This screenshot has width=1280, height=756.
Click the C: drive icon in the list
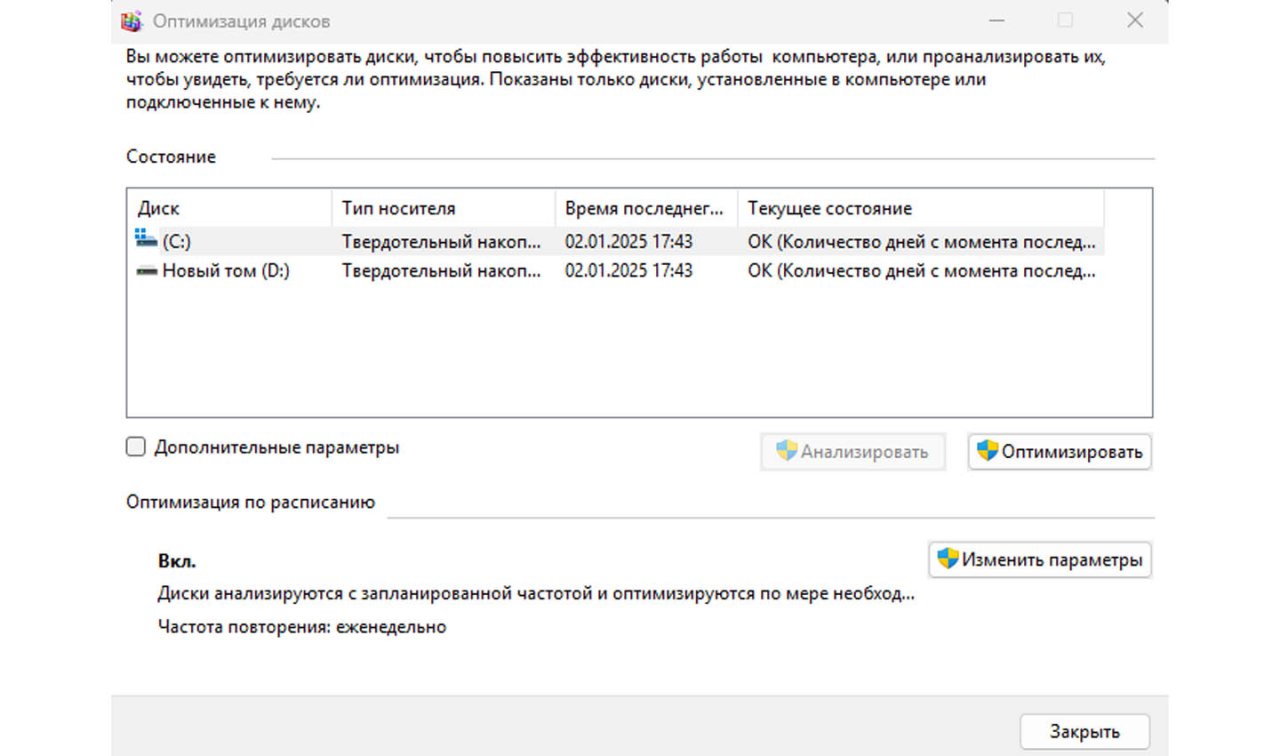point(146,239)
